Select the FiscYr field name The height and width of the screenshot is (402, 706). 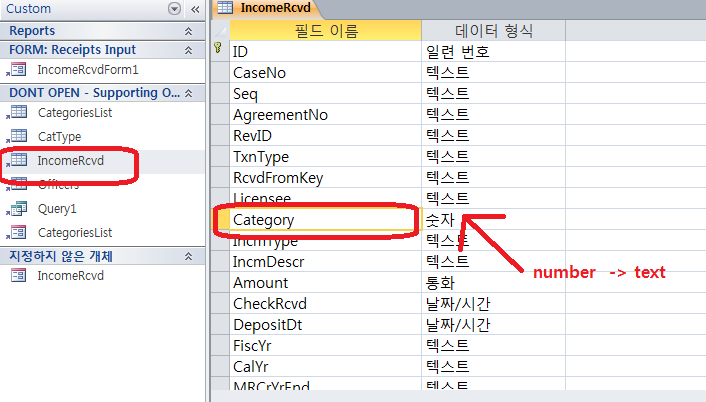click(x=326, y=346)
